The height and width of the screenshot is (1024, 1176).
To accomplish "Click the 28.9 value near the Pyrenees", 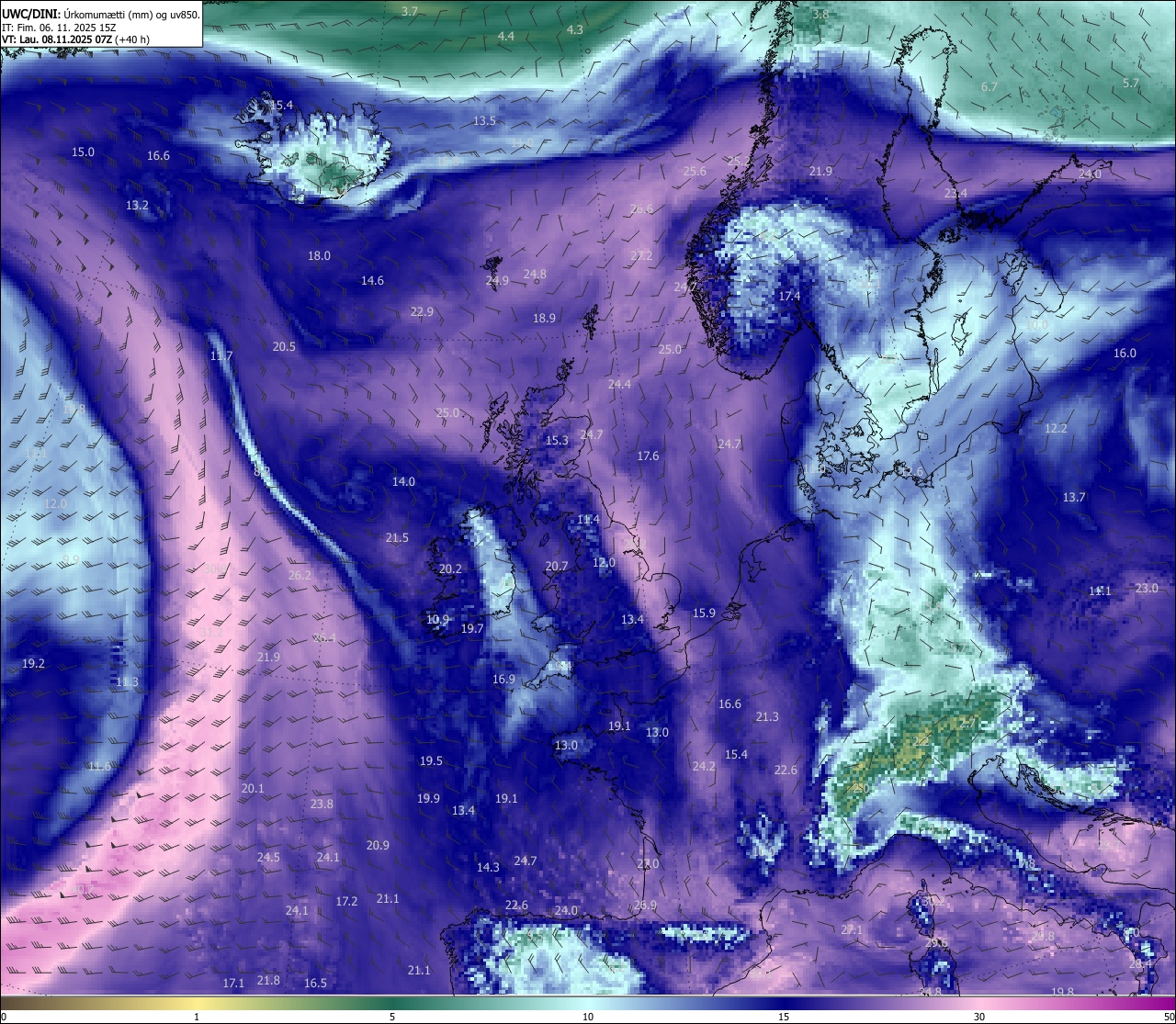I will (x=645, y=906).
